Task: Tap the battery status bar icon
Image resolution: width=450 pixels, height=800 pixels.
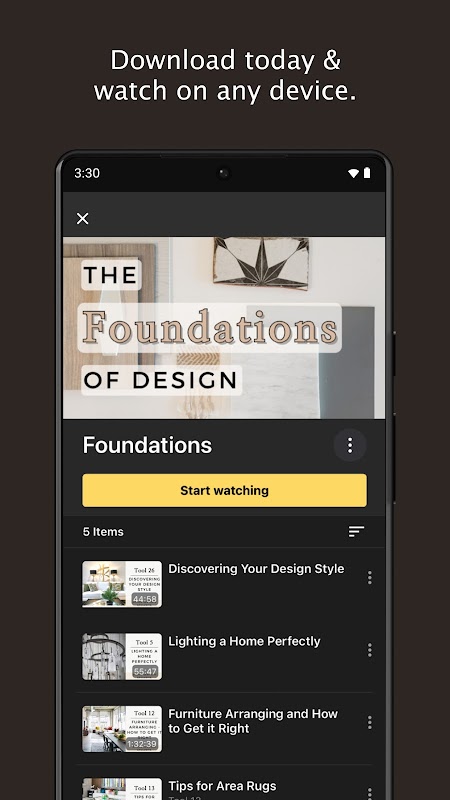Action: coord(366,173)
